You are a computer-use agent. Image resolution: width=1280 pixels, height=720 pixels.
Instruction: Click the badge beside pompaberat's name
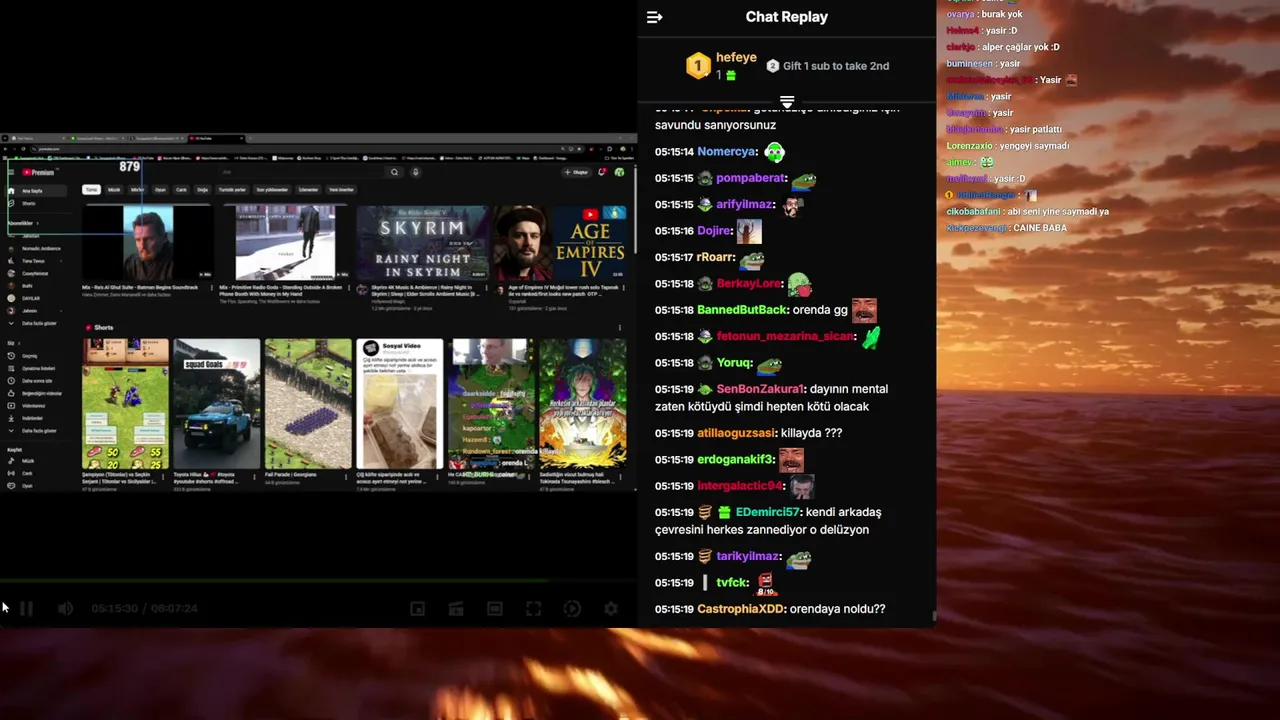click(705, 179)
